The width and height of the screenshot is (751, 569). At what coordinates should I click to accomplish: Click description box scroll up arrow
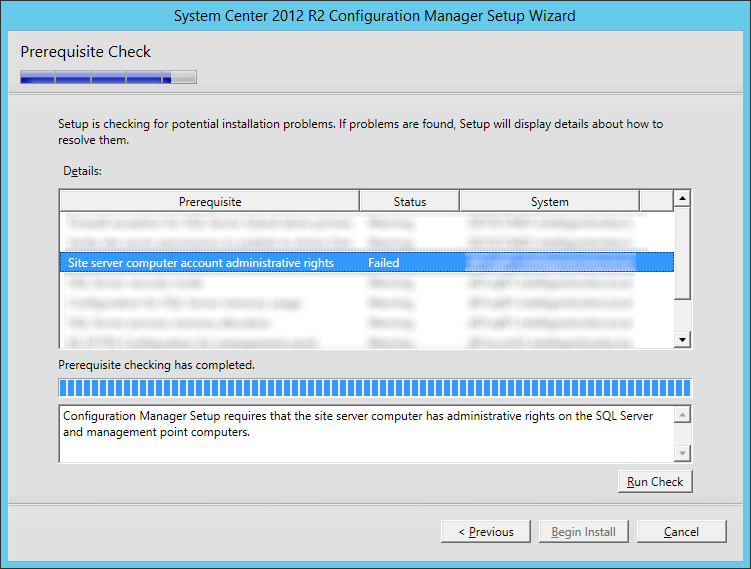click(682, 414)
